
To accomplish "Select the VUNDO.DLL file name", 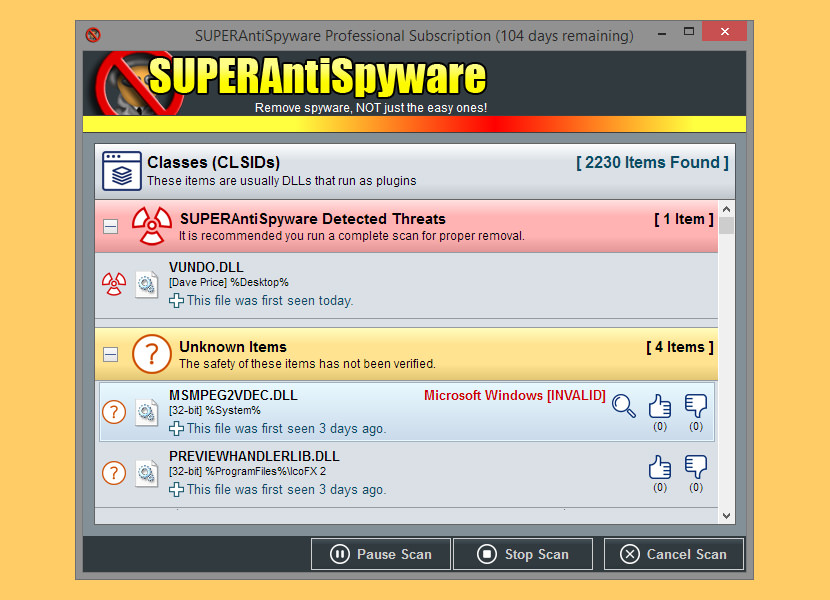I will 206,267.
